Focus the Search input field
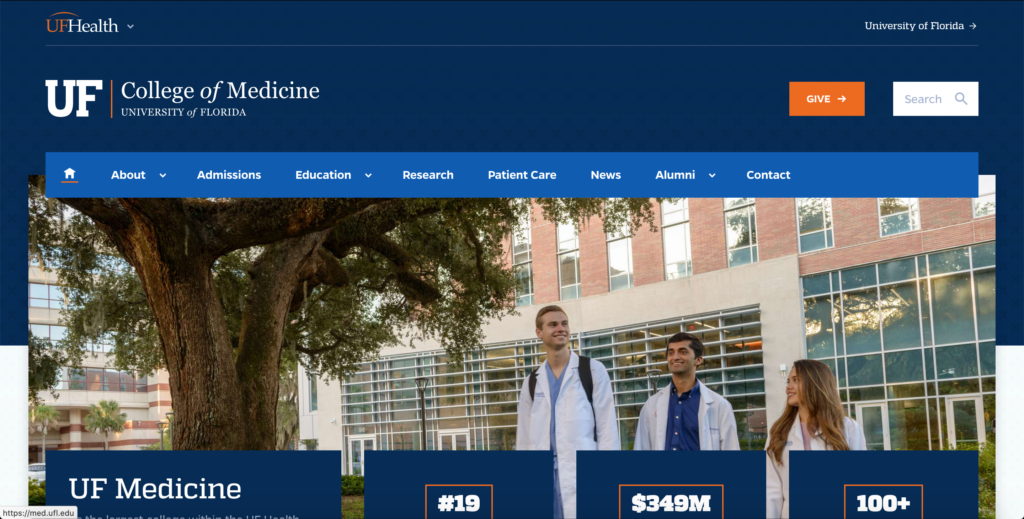 click(x=935, y=99)
